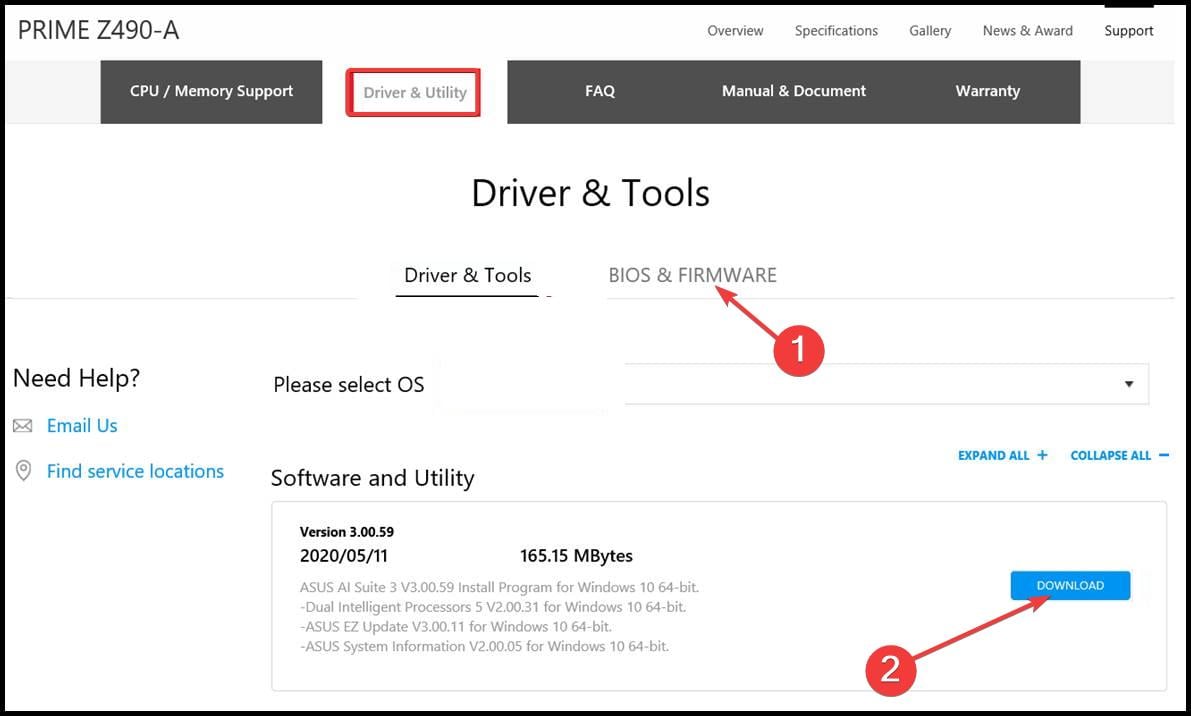The width and height of the screenshot is (1191, 716).
Task: Open News & Award section
Action: point(1027,31)
